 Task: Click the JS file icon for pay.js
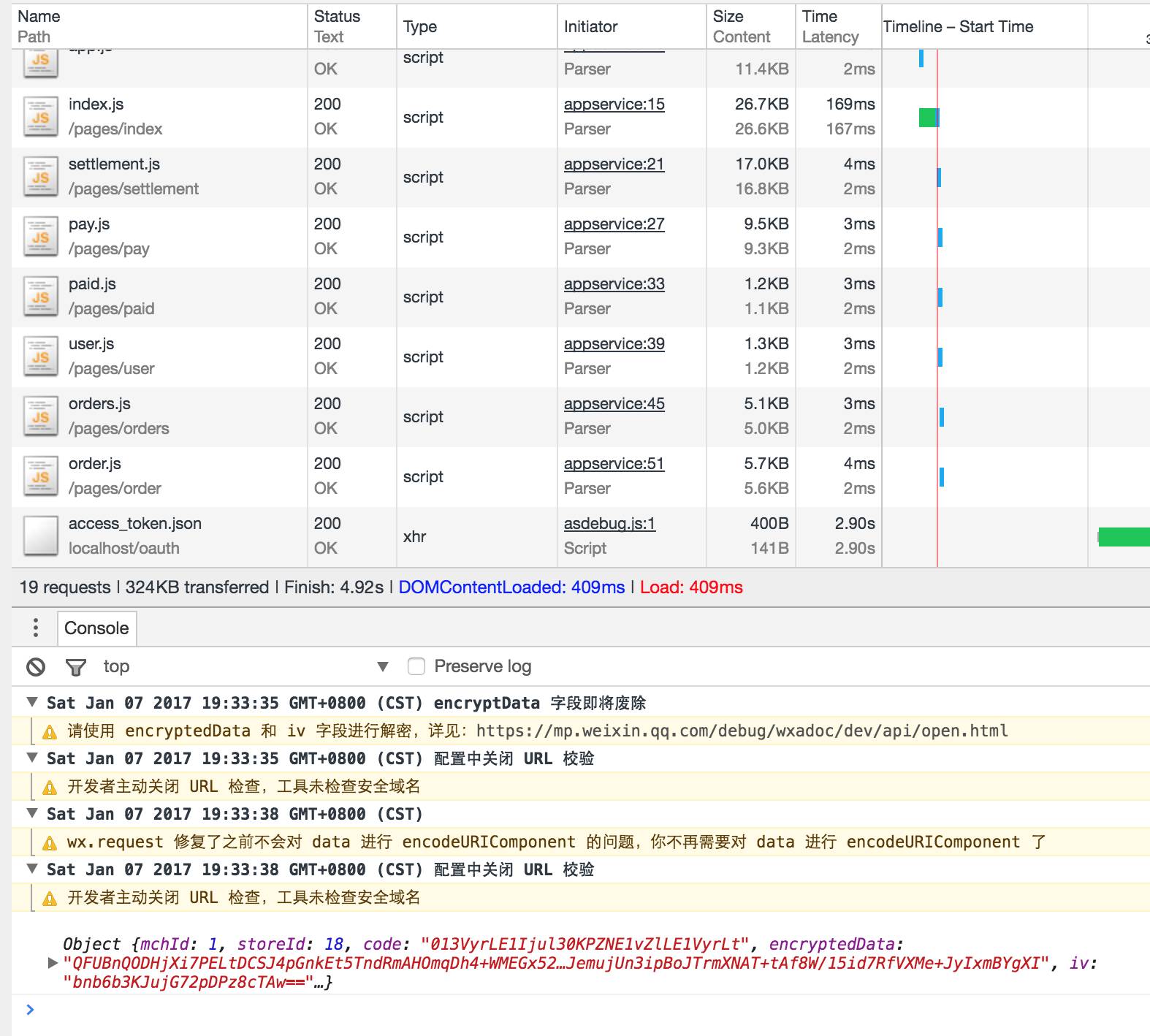pyautogui.click(x=41, y=237)
